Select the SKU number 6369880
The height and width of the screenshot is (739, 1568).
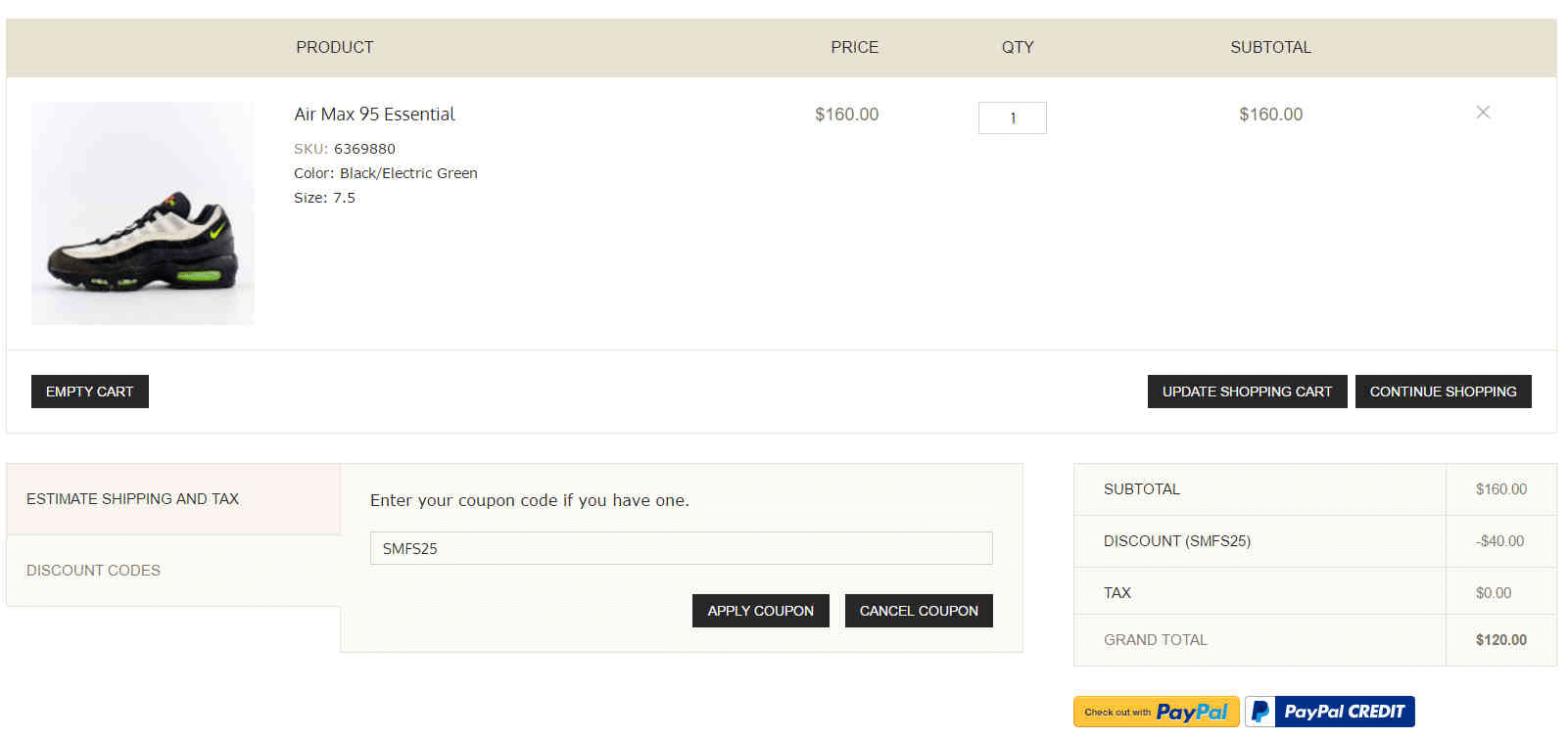pyautogui.click(x=364, y=149)
